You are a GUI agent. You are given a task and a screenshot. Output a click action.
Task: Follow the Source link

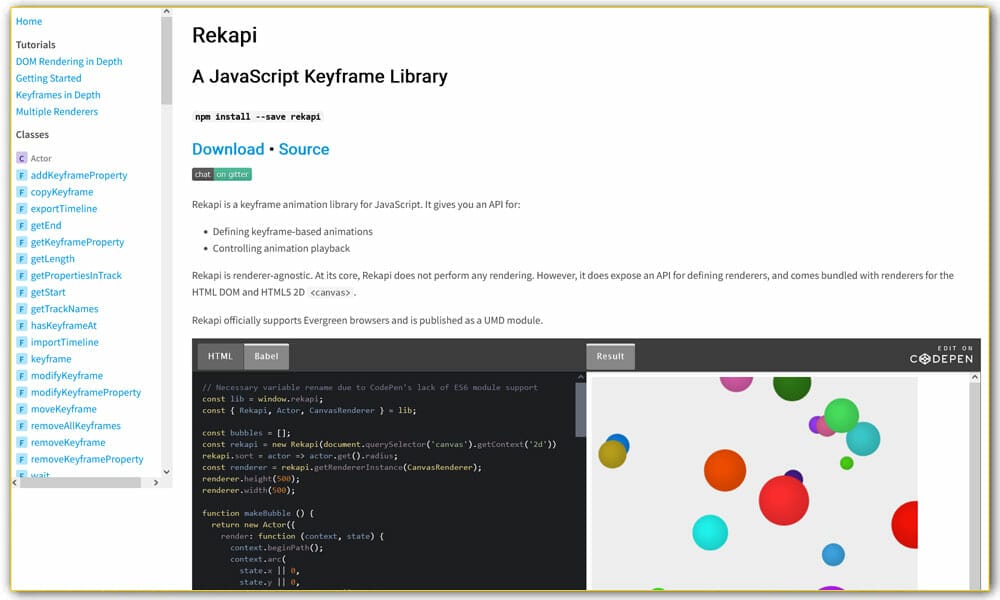click(304, 149)
